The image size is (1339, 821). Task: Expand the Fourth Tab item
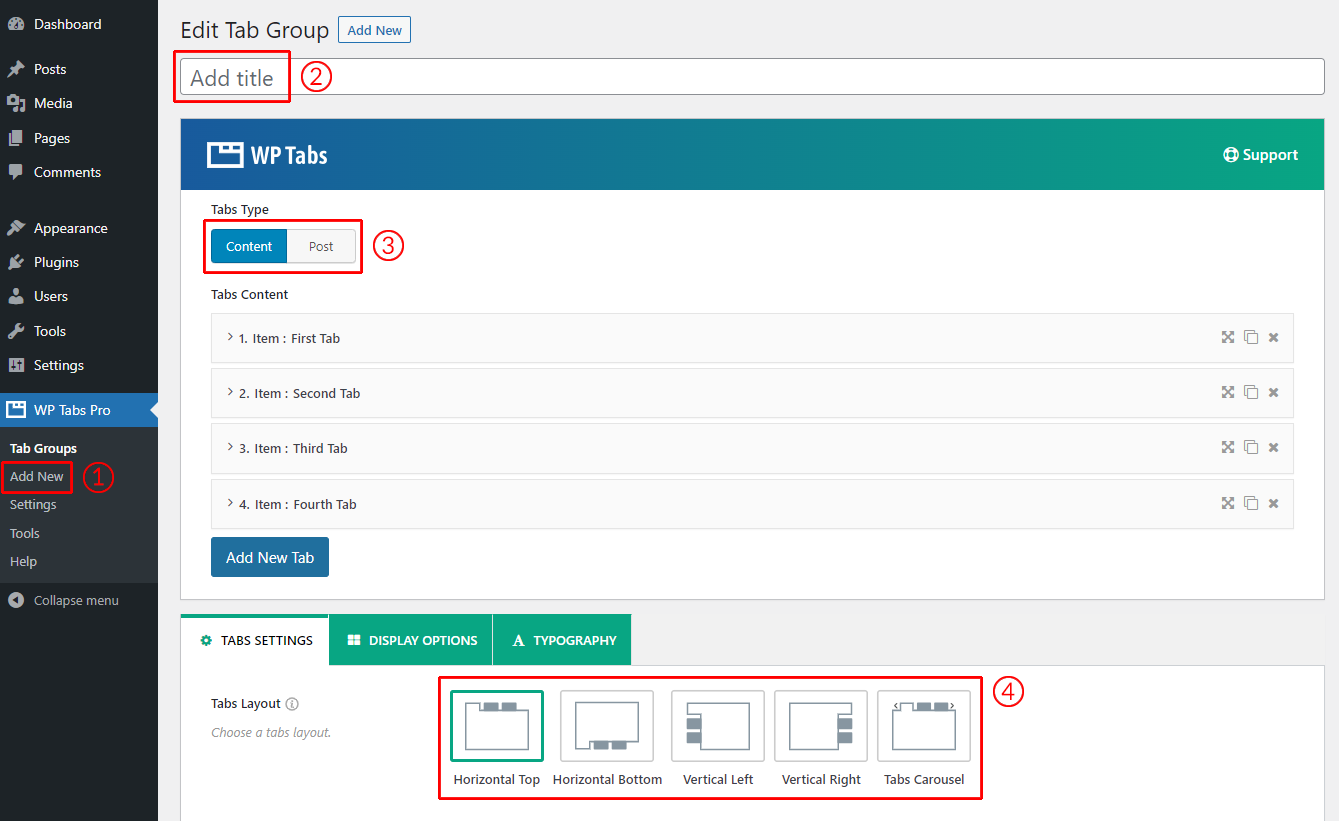click(231, 504)
